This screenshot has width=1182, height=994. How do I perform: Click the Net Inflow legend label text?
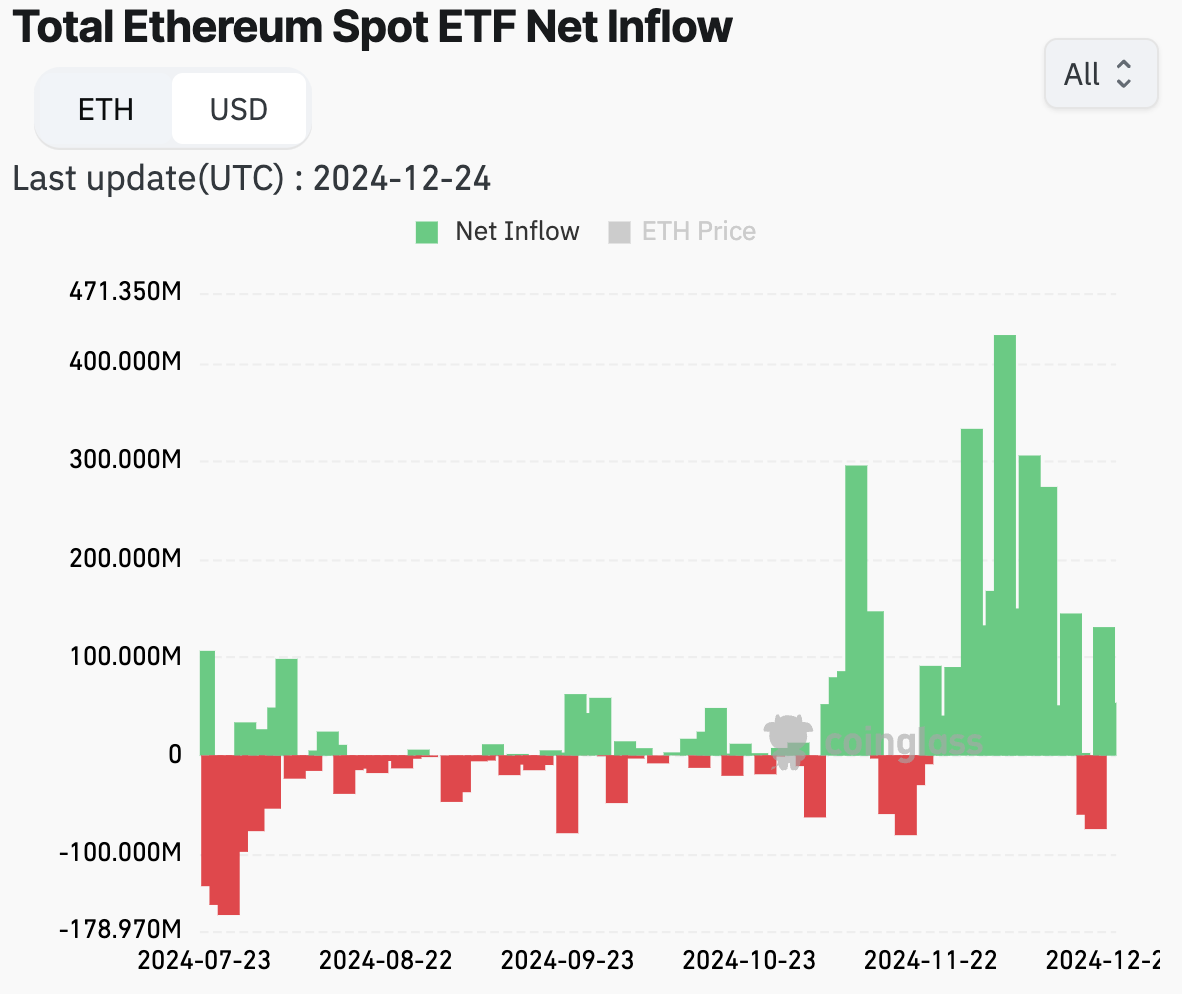pos(518,231)
